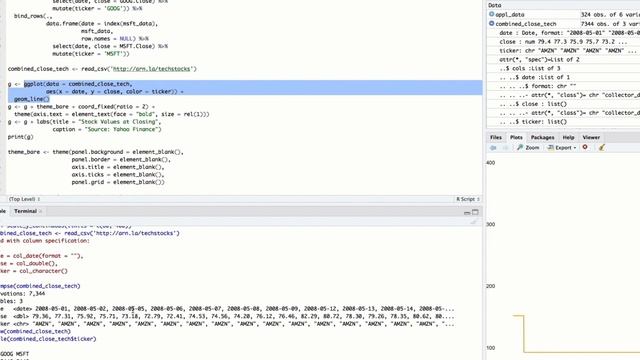Click the 'date : Date, format' row

569,33
